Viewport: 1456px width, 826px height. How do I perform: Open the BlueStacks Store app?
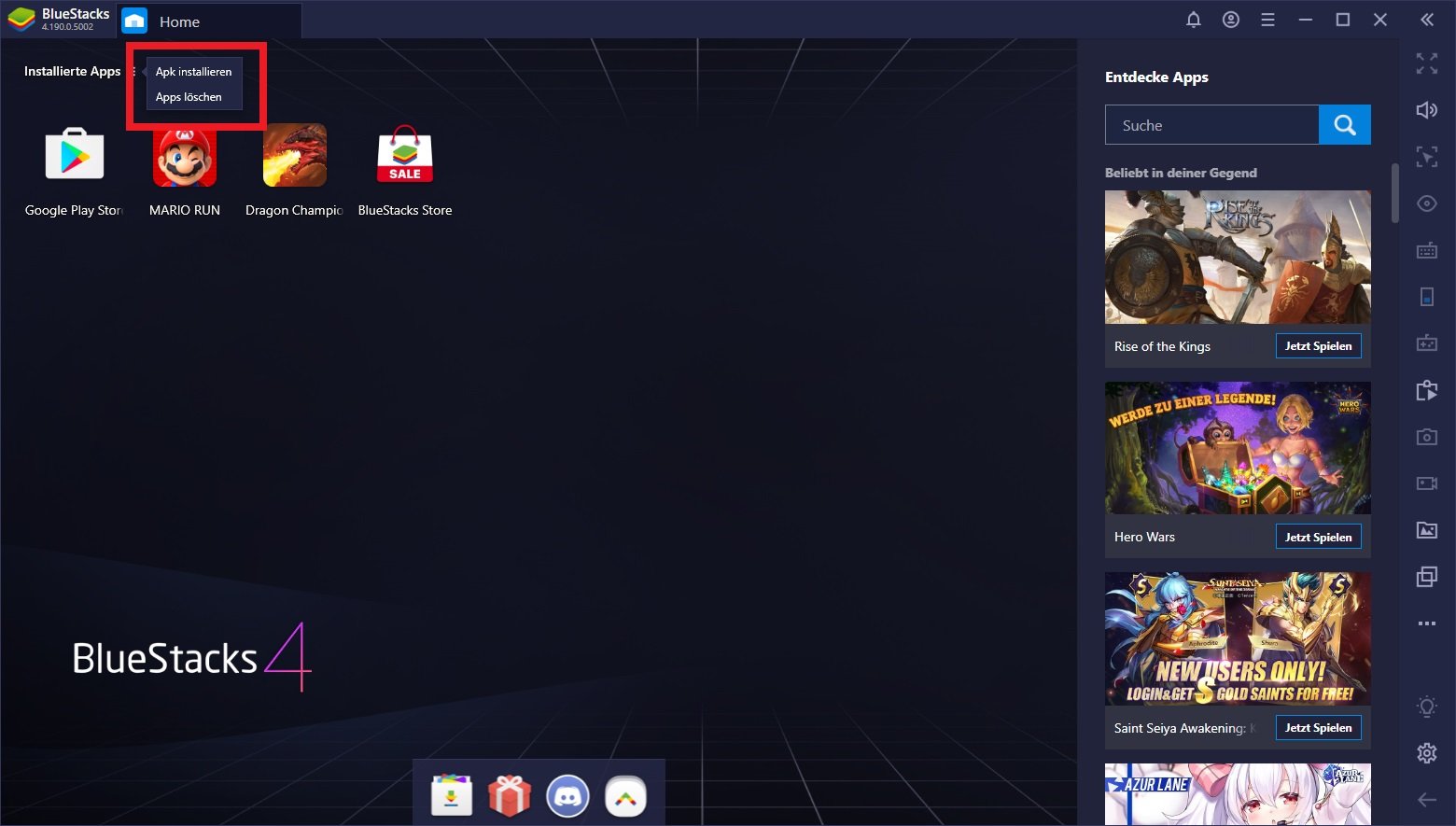click(405, 155)
